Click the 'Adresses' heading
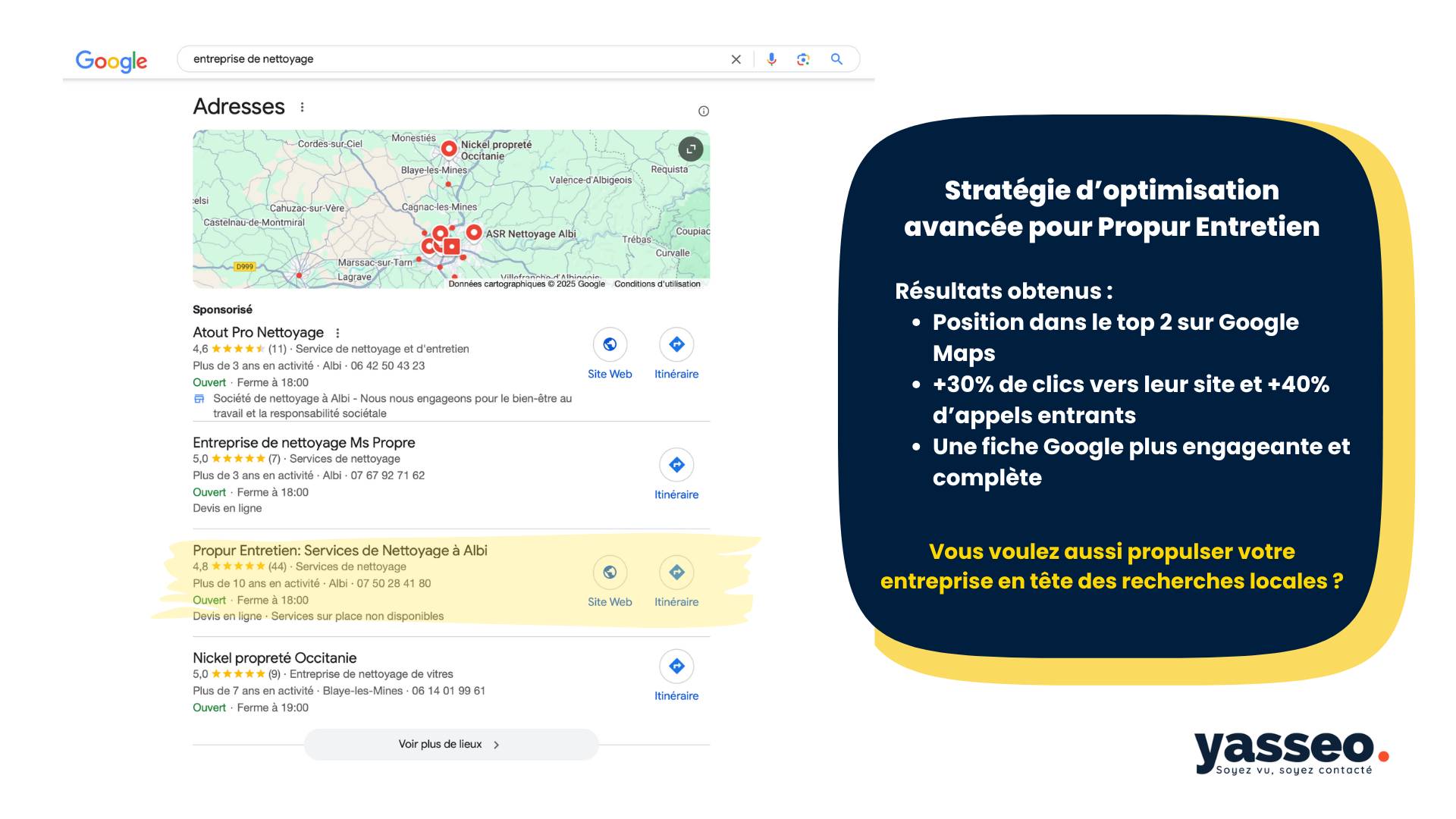1456x819 pixels. click(x=239, y=106)
